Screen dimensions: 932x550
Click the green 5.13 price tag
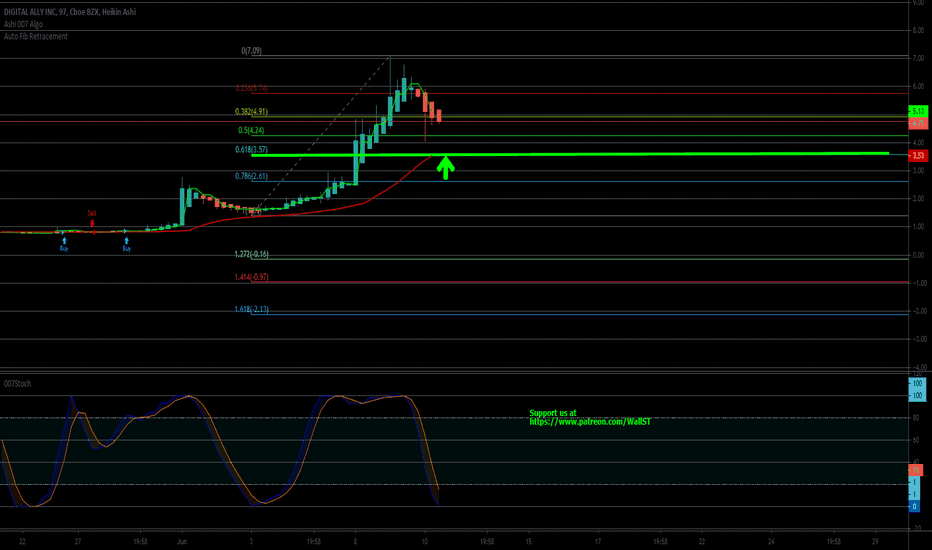(x=918, y=111)
